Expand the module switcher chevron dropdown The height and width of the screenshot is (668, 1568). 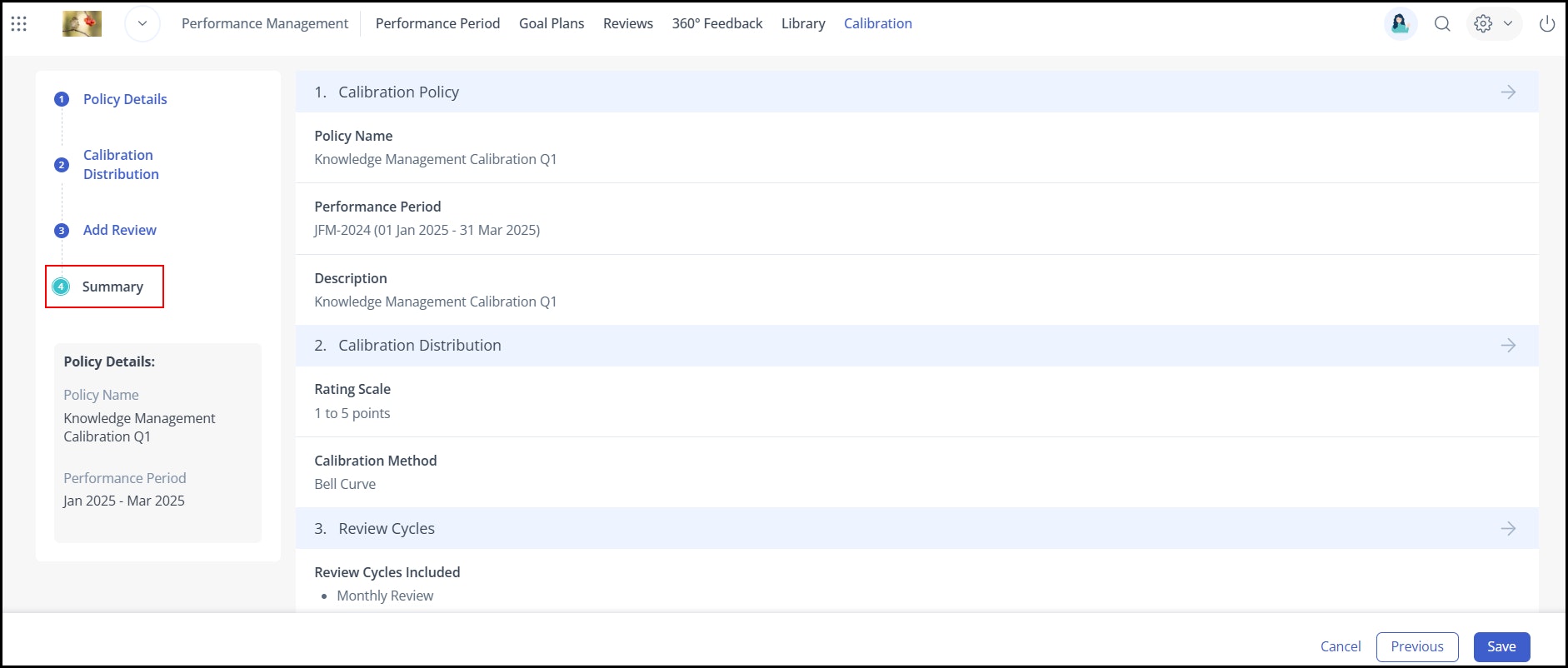tap(142, 24)
